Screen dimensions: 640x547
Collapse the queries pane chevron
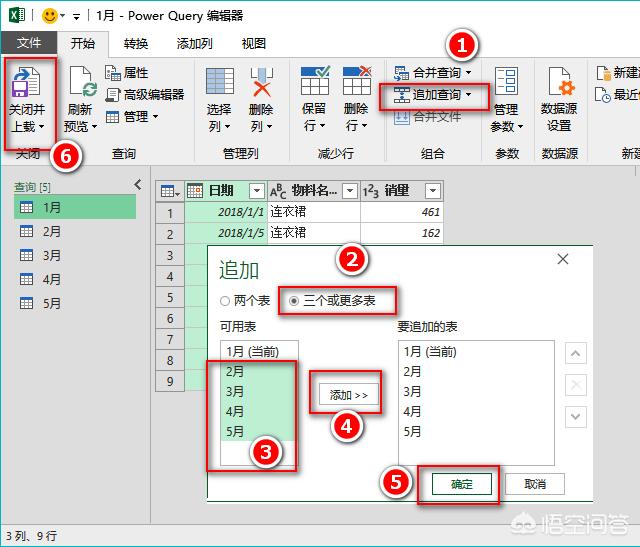[x=138, y=185]
